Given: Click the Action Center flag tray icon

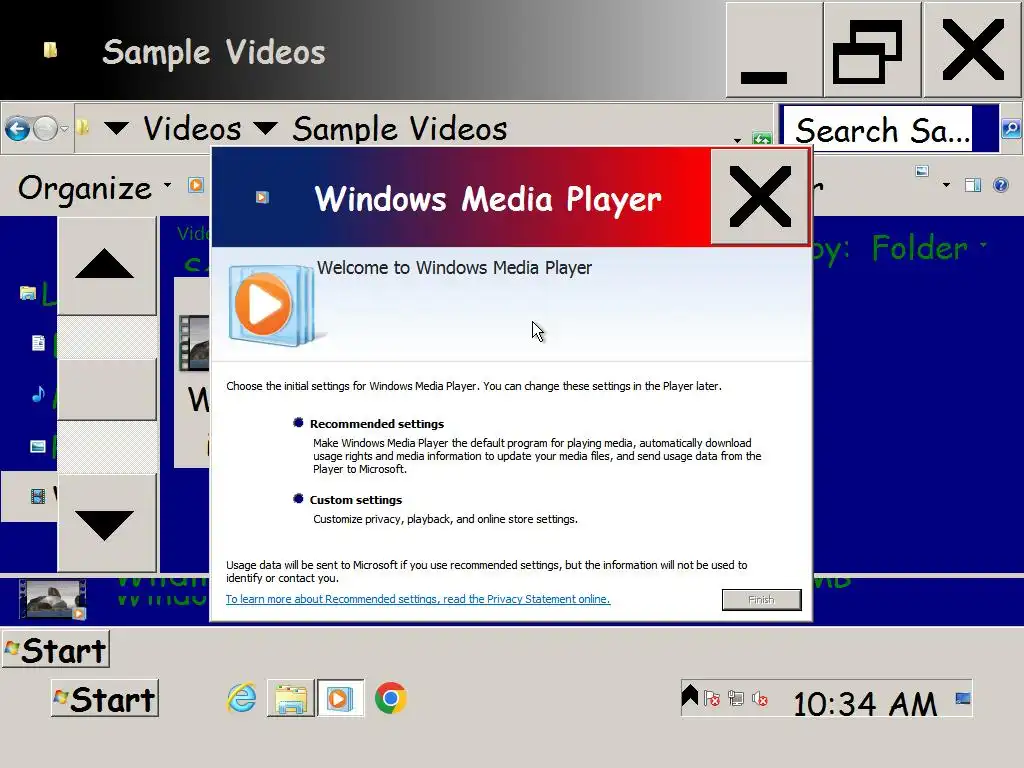Looking at the screenshot, I should (712, 699).
